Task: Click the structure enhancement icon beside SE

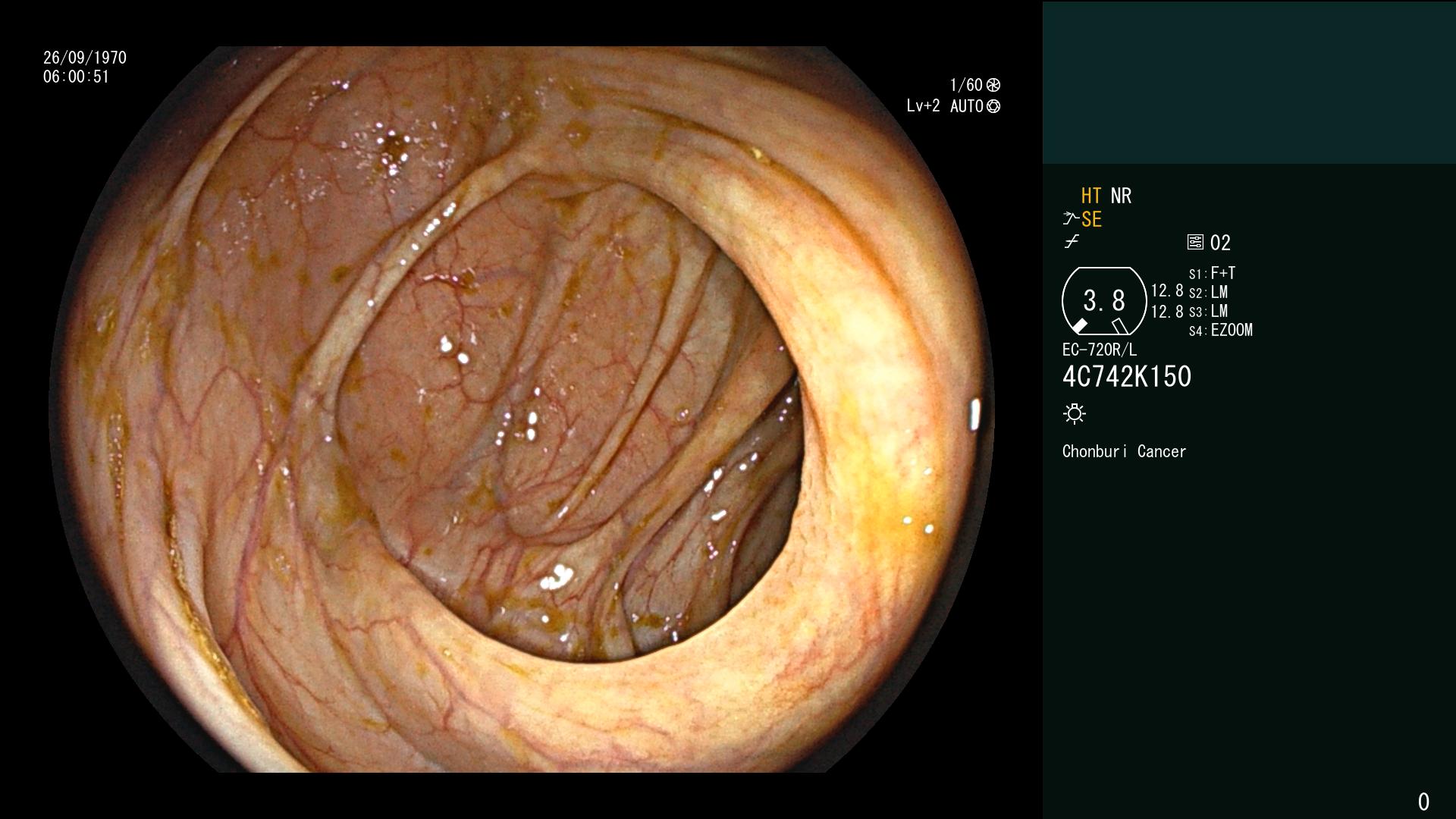Action: [1070, 219]
